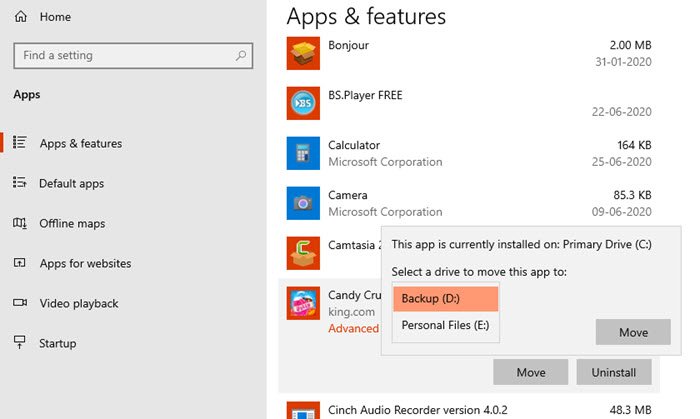Open Startup apps settings
700x419 pixels.
click(x=57, y=343)
